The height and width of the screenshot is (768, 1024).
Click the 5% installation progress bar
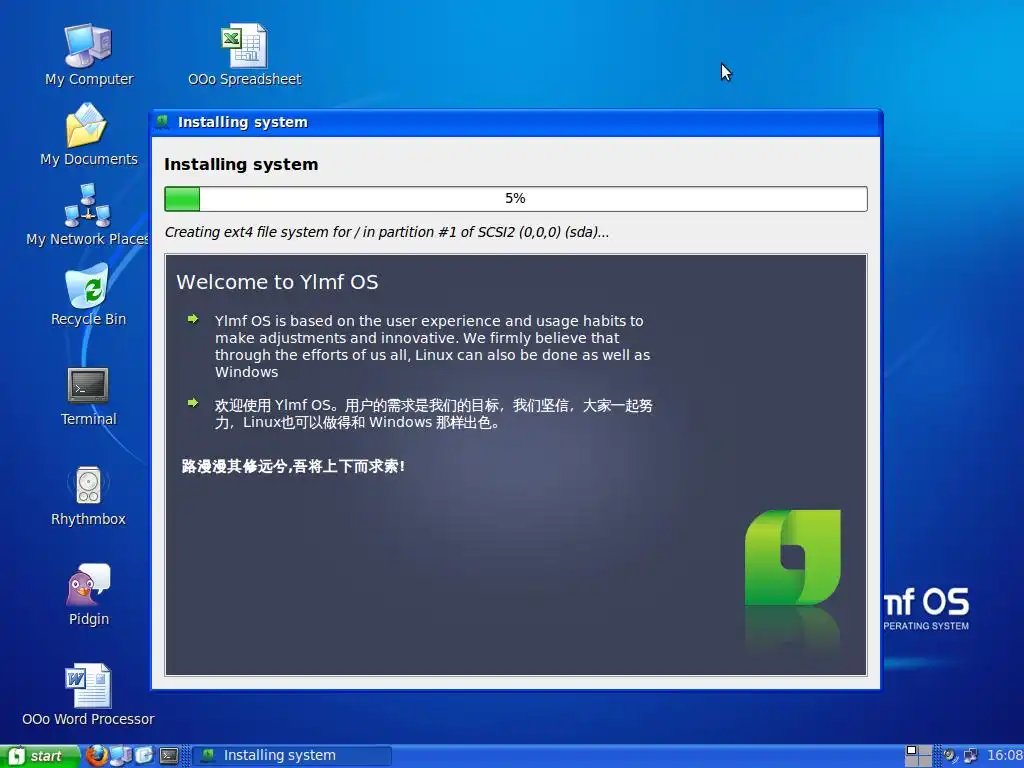pos(516,199)
